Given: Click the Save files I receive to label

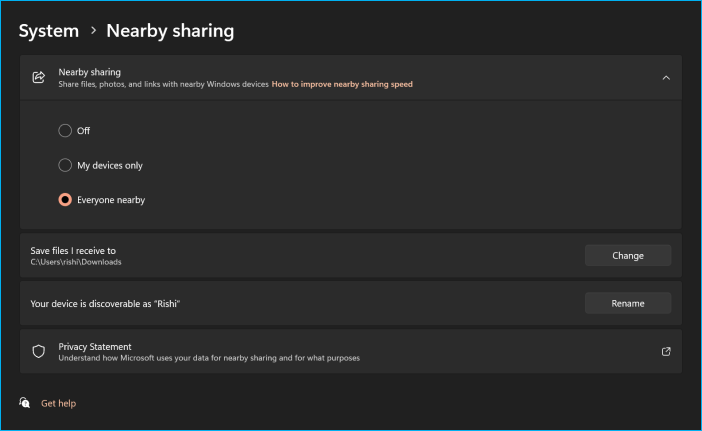Looking at the screenshot, I should (93, 250).
